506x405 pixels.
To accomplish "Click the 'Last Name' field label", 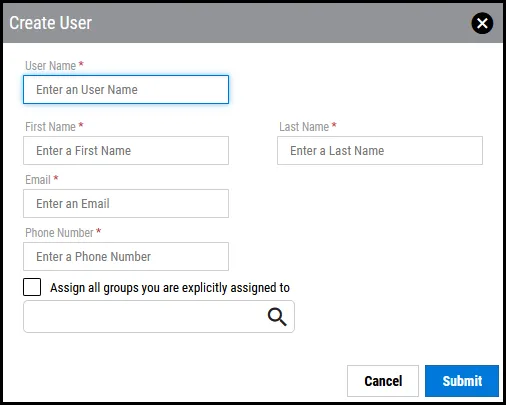I will click(304, 127).
